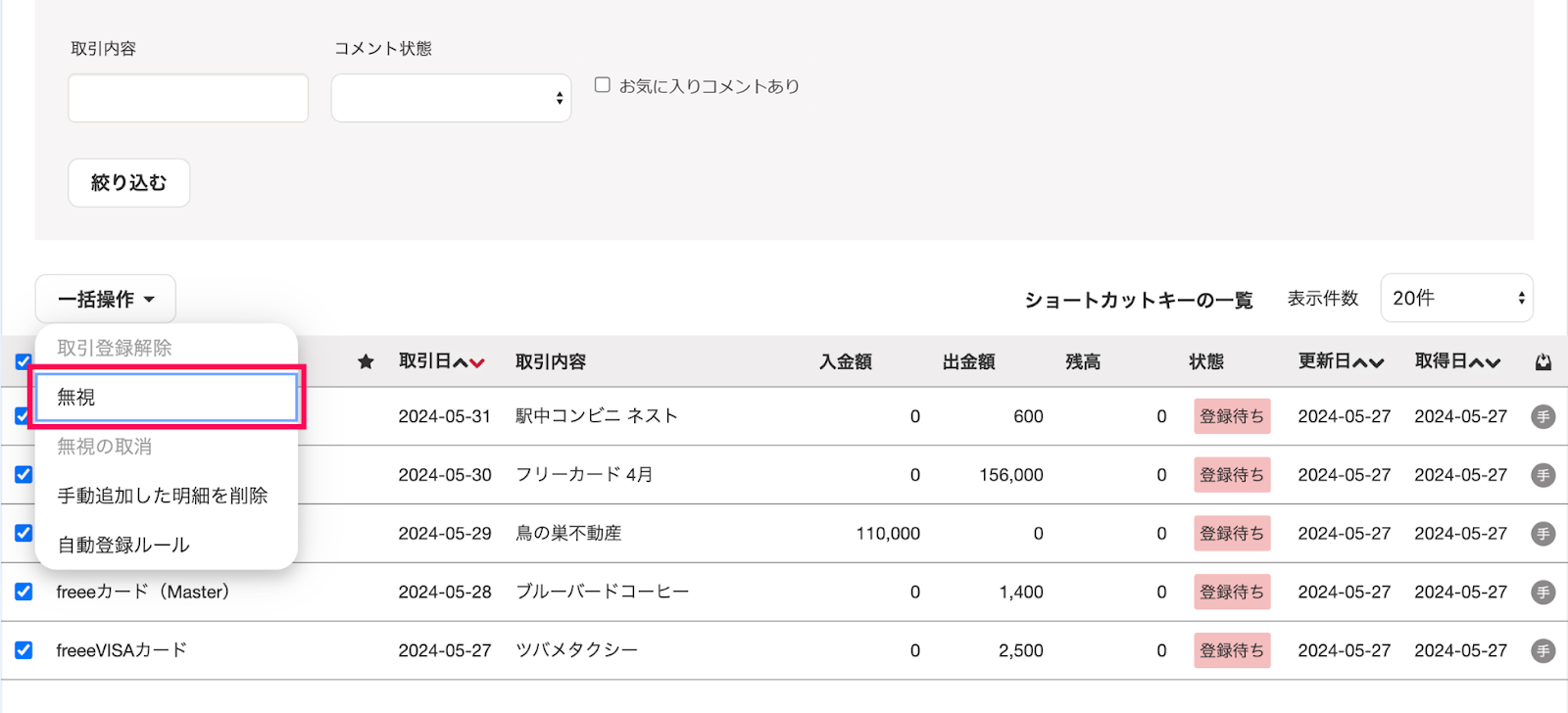
Task: Sort by 更新日 column arrows
Action: point(1368,362)
